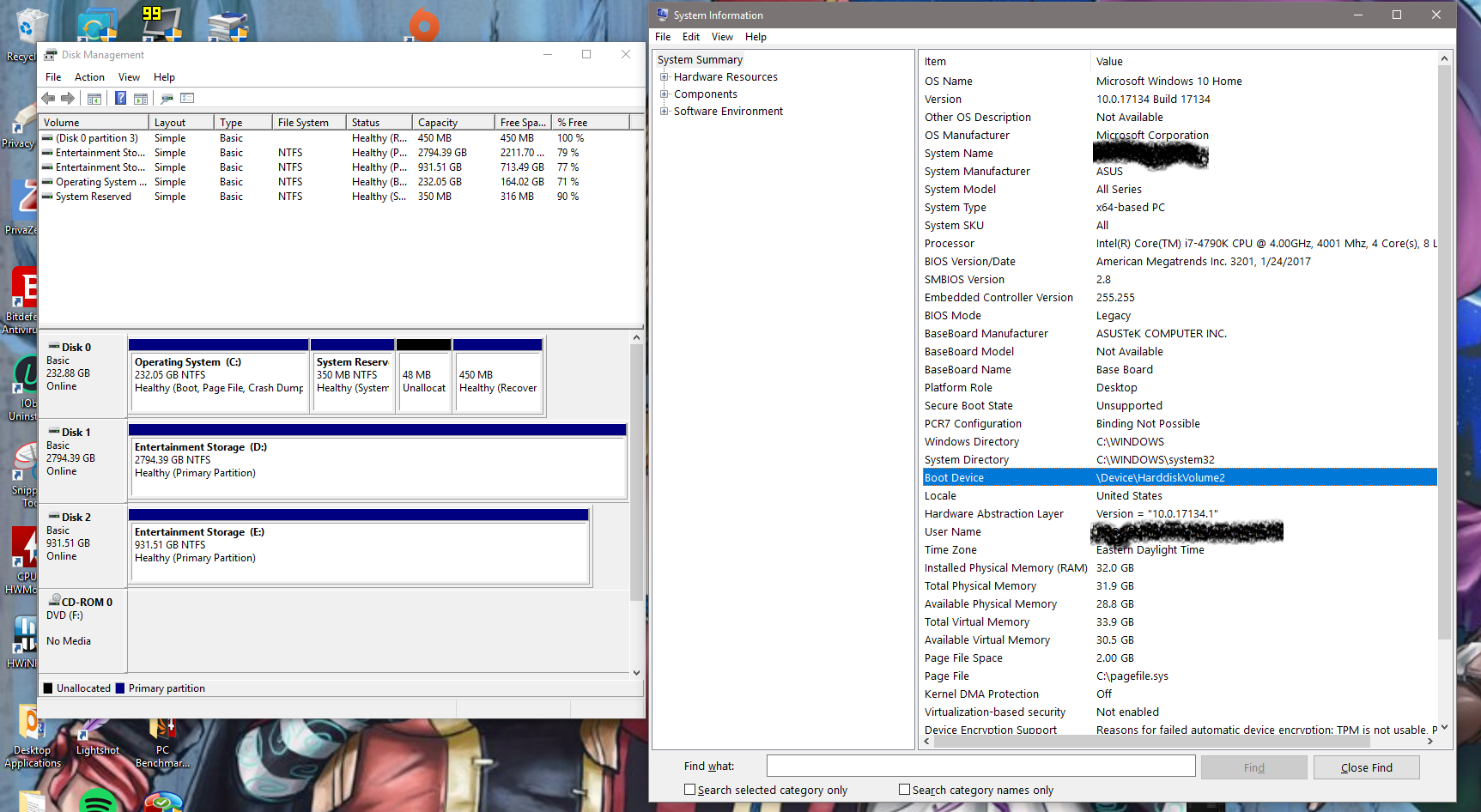Image resolution: width=1481 pixels, height=812 pixels.
Task: Click the Disk Management title bar icon
Action: coord(51,55)
